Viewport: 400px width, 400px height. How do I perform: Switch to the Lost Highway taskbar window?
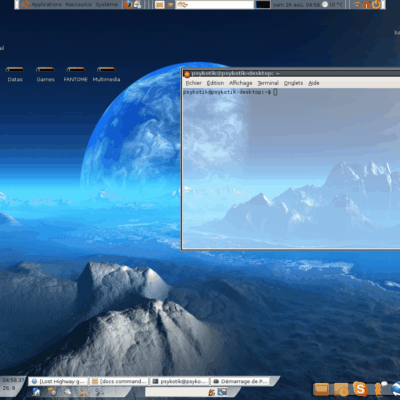click(58, 381)
